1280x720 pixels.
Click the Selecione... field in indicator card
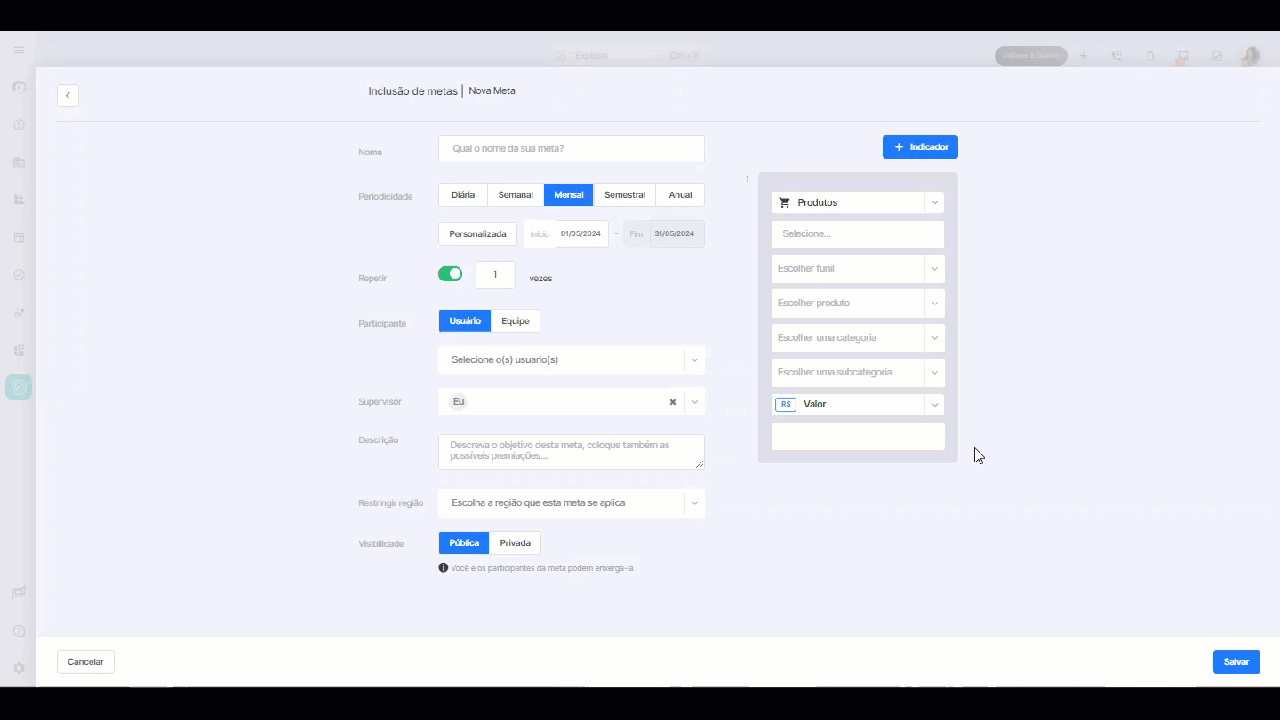pyautogui.click(x=858, y=235)
